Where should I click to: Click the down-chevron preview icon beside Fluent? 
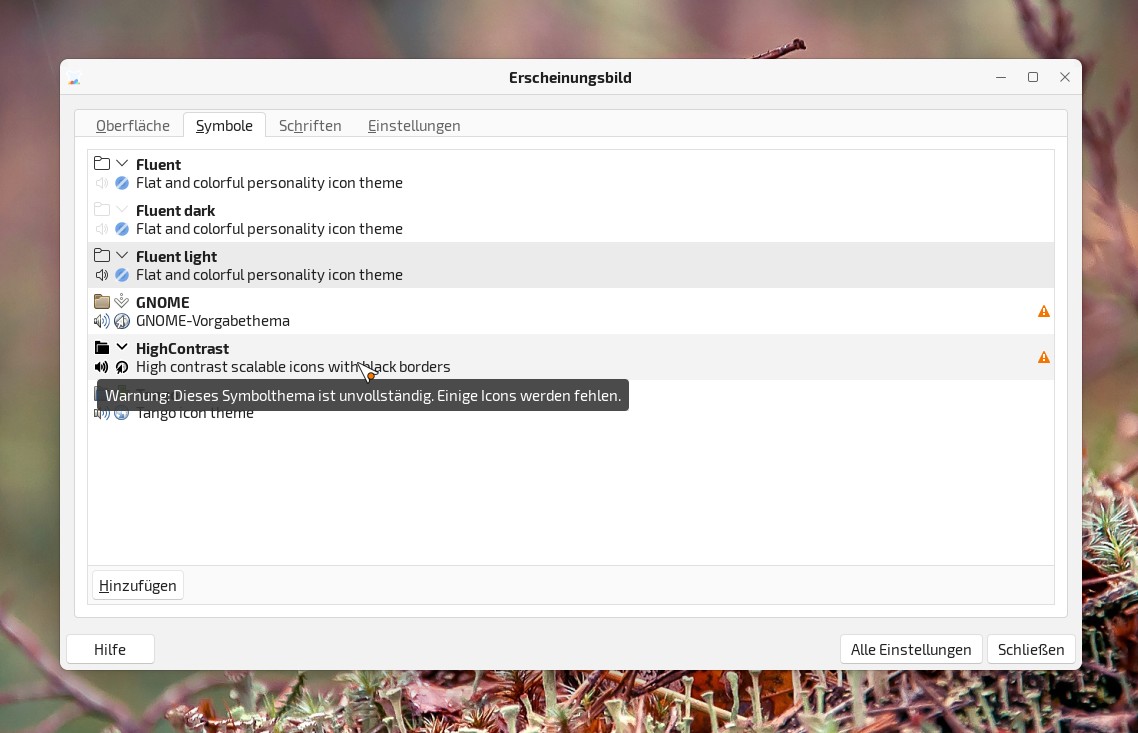[x=122, y=163]
